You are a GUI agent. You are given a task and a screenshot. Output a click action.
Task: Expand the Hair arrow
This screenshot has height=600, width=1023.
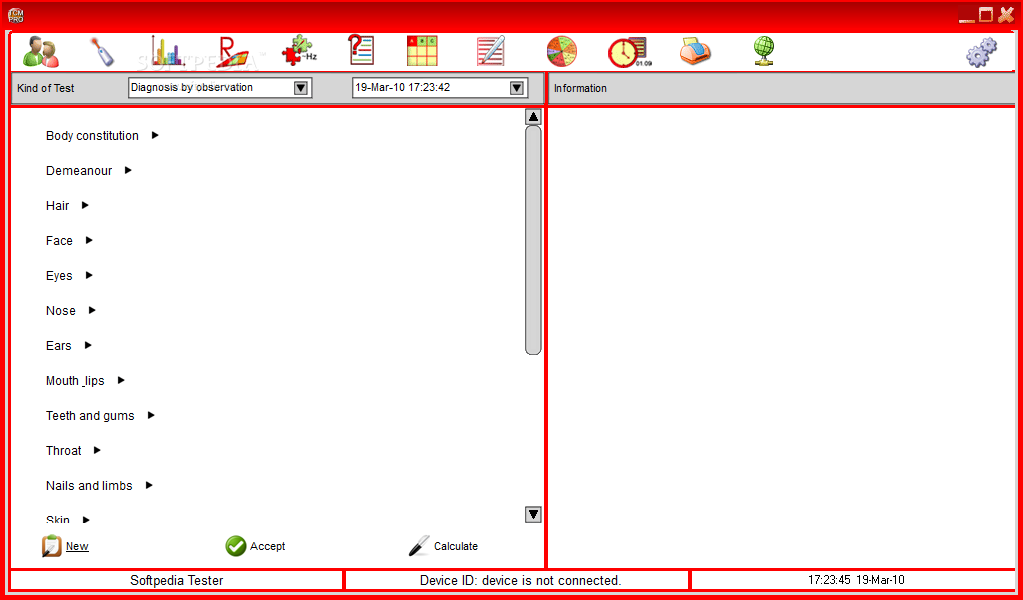point(85,205)
